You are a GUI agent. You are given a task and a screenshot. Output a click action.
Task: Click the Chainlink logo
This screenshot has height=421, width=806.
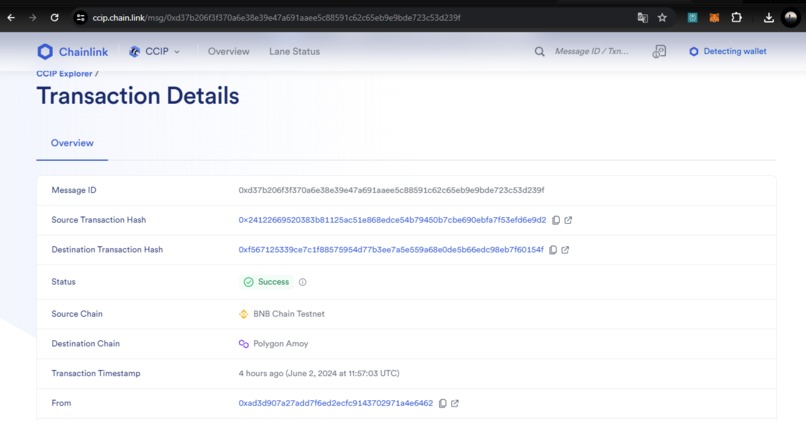[x=72, y=51]
